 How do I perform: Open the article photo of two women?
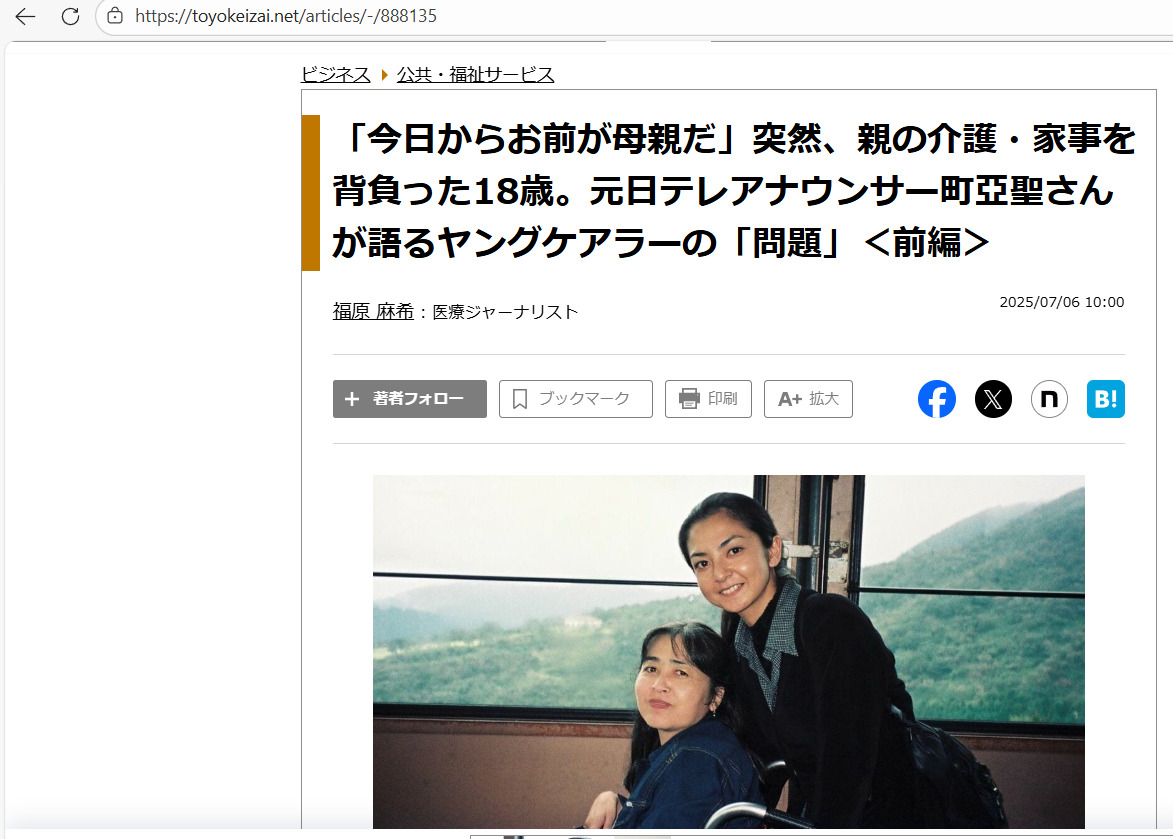click(729, 651)
